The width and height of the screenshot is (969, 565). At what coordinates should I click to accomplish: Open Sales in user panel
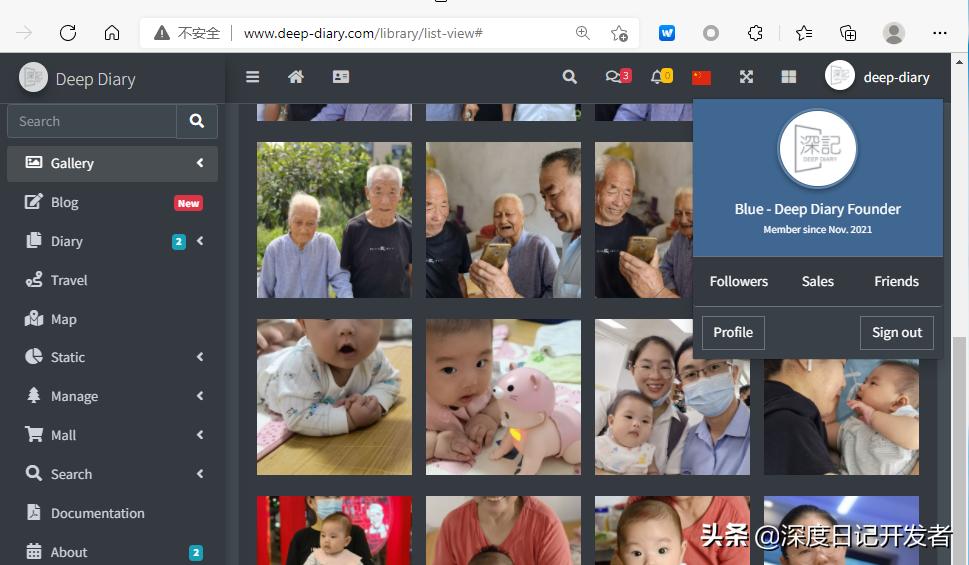[x=818, y=281]
